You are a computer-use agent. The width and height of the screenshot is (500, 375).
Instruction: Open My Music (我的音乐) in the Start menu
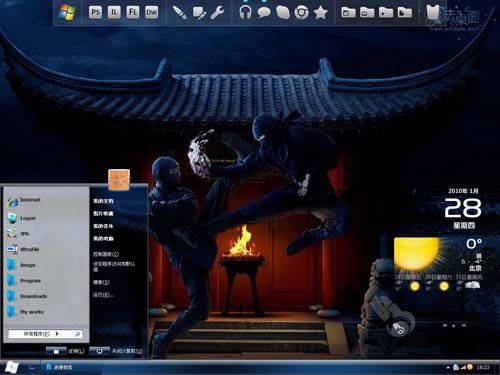[103, 226]
